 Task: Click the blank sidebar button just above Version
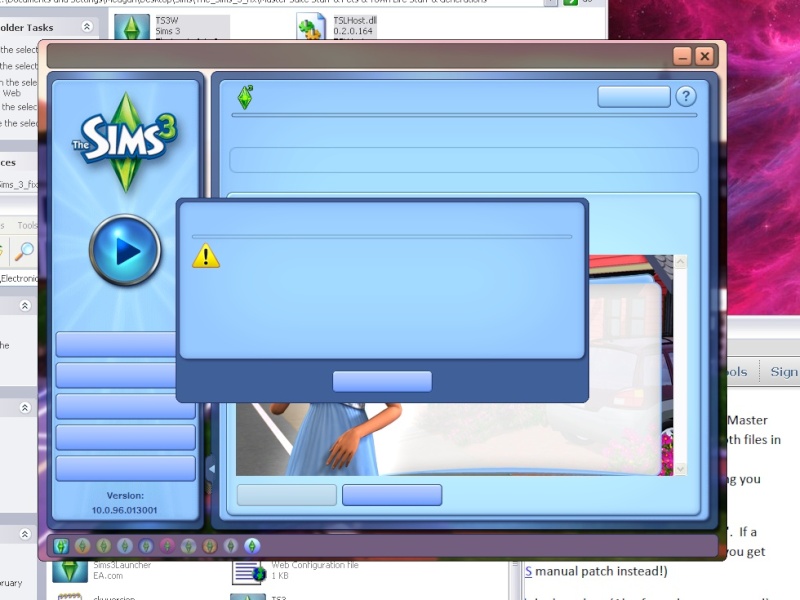tap(126, 468)
